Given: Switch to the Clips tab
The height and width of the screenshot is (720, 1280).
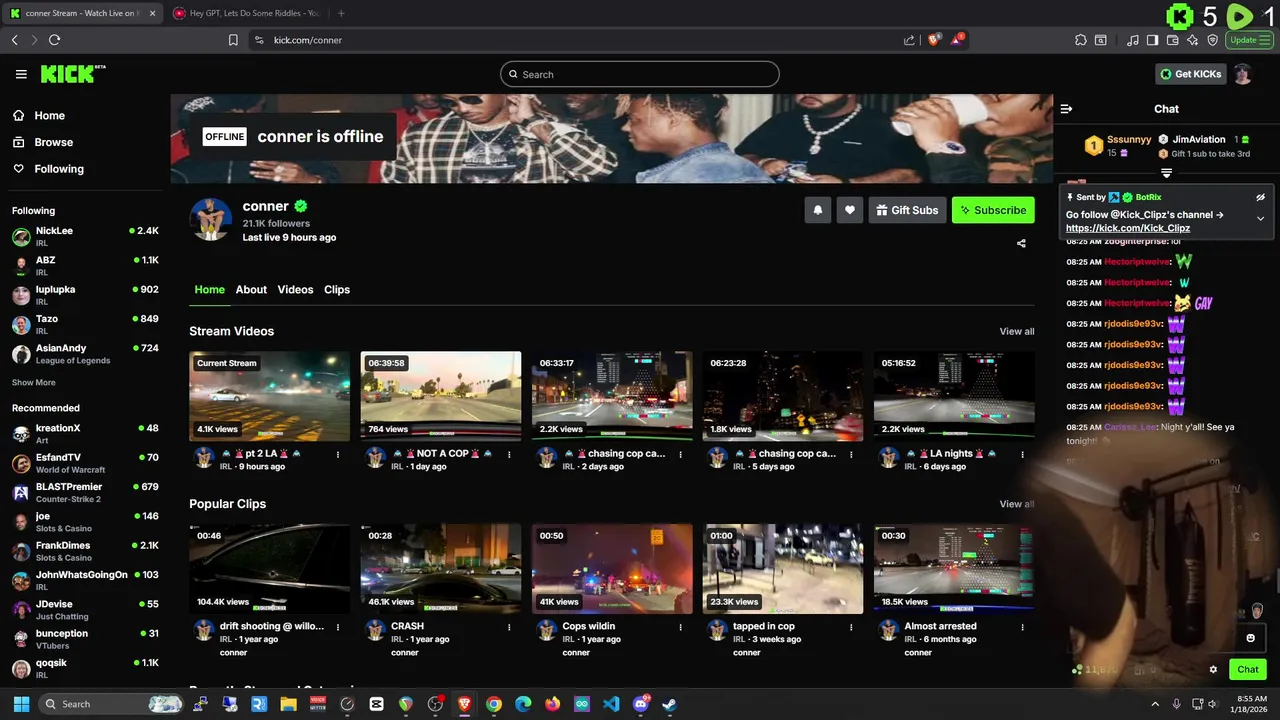Looking at the screenshot, I should coord(337,290).
